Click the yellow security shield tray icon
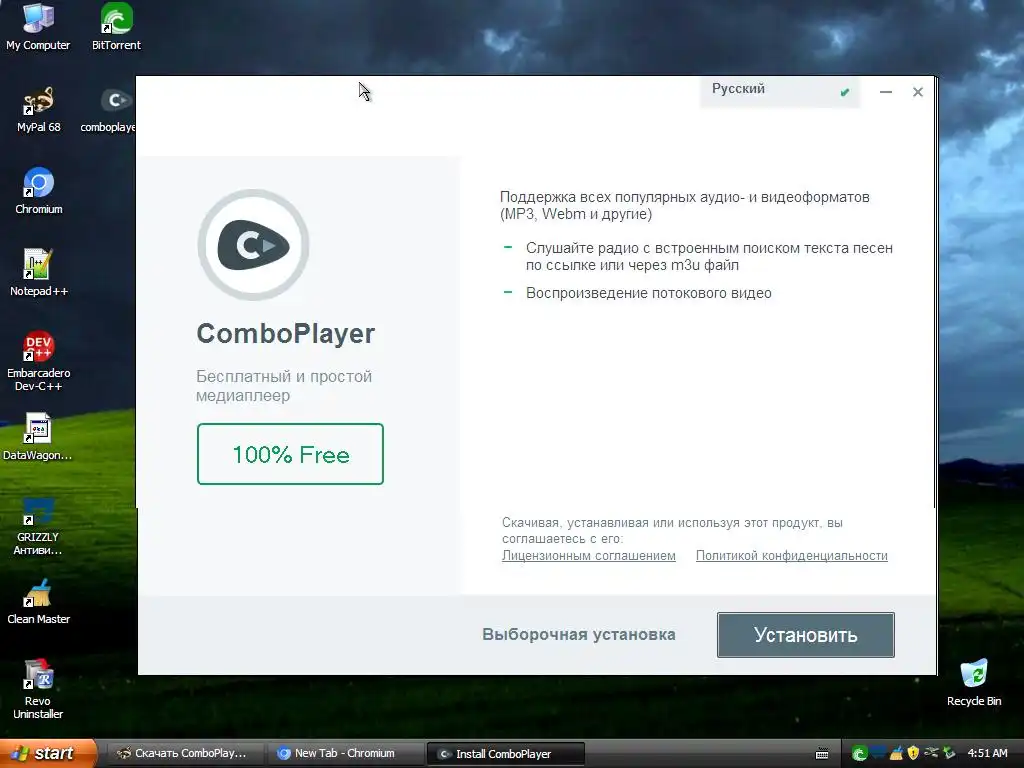The width and height of the screenshot is (1024, 768). coord(913,754)
